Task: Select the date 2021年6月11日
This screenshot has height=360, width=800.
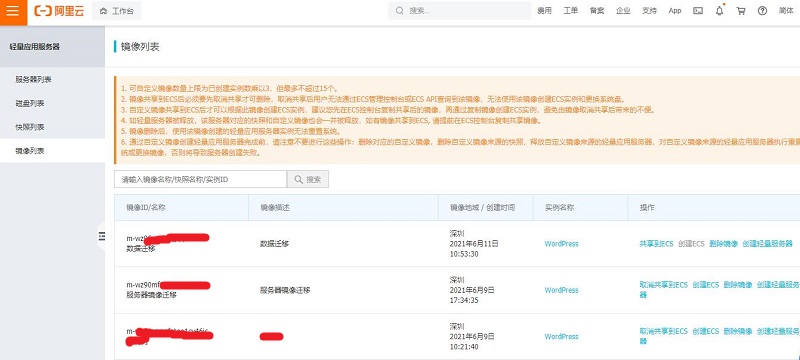Action: (474, 244)
